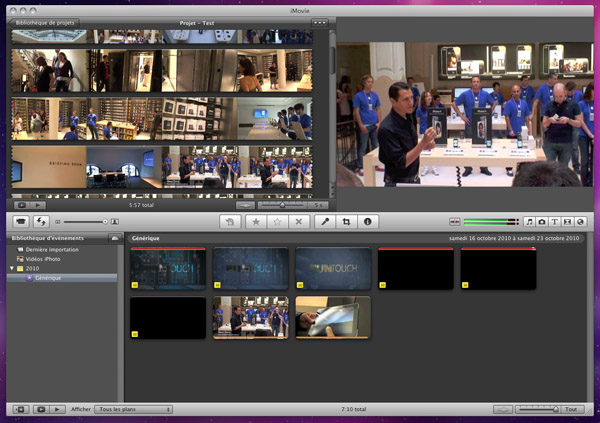Open the music and sound effects browser
This screenshot has height=423, width=600.
pyautogui.click(x=529, y=222)
